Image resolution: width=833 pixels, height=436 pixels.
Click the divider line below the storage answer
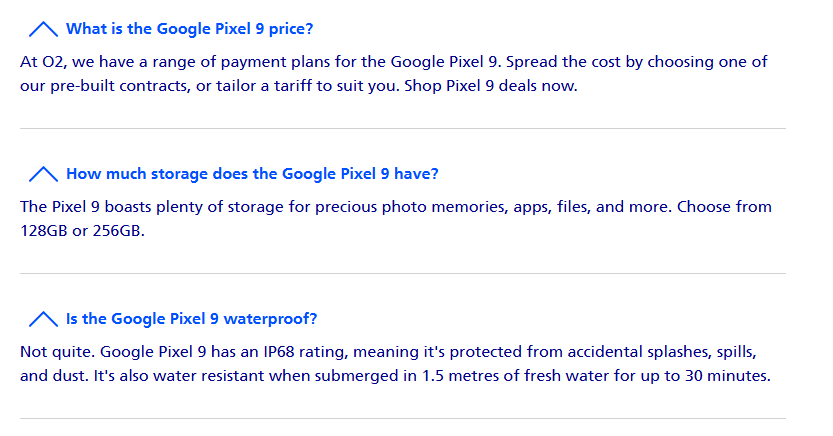403,273
